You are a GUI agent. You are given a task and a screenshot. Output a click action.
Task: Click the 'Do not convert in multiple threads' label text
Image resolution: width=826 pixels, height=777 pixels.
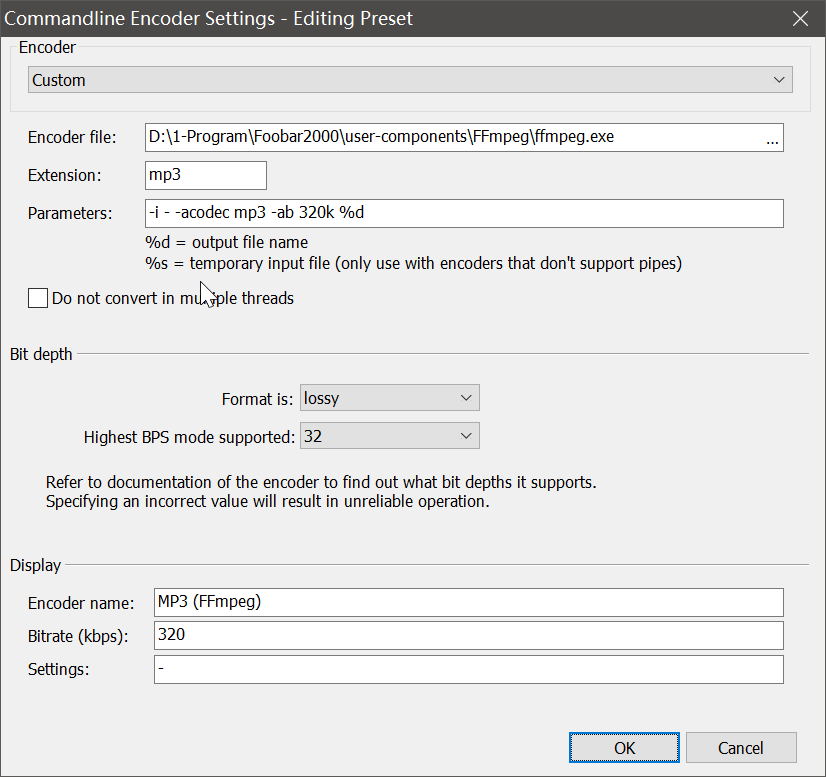click(172, 298)
